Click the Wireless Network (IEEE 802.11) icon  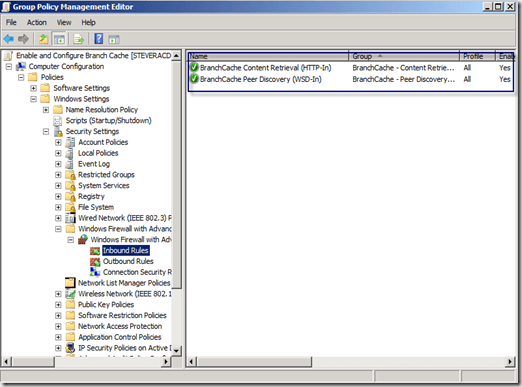click(70, 294)
